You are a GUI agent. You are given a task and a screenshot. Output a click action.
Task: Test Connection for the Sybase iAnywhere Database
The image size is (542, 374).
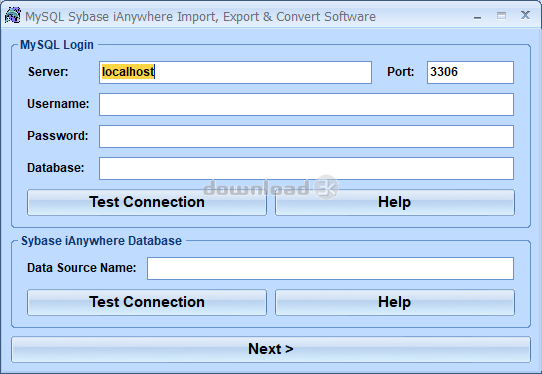147,302
